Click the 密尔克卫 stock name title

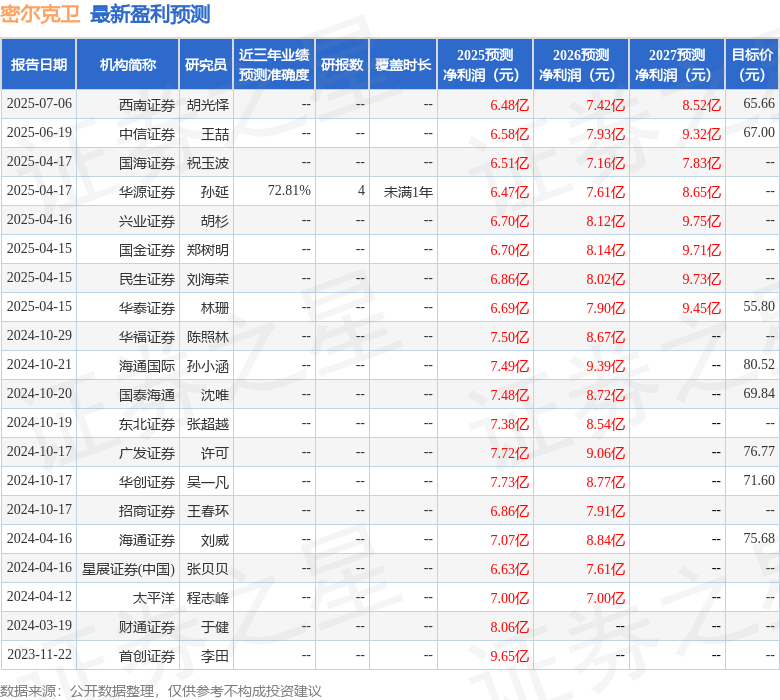click(41, 14)
